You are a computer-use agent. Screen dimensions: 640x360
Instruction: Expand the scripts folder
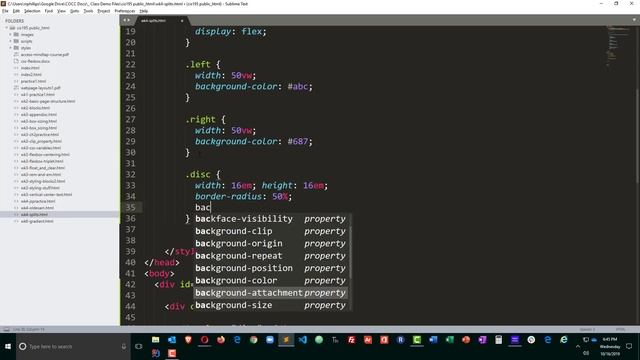tap(11, 41)
